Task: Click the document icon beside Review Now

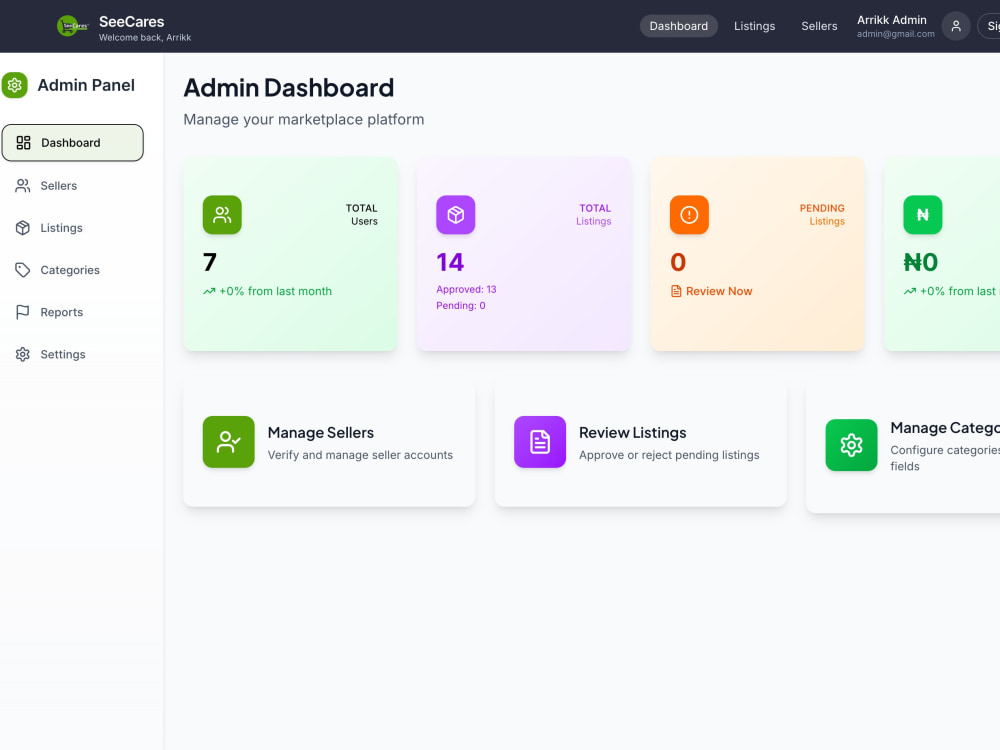Action: click(x=676, y=291)
